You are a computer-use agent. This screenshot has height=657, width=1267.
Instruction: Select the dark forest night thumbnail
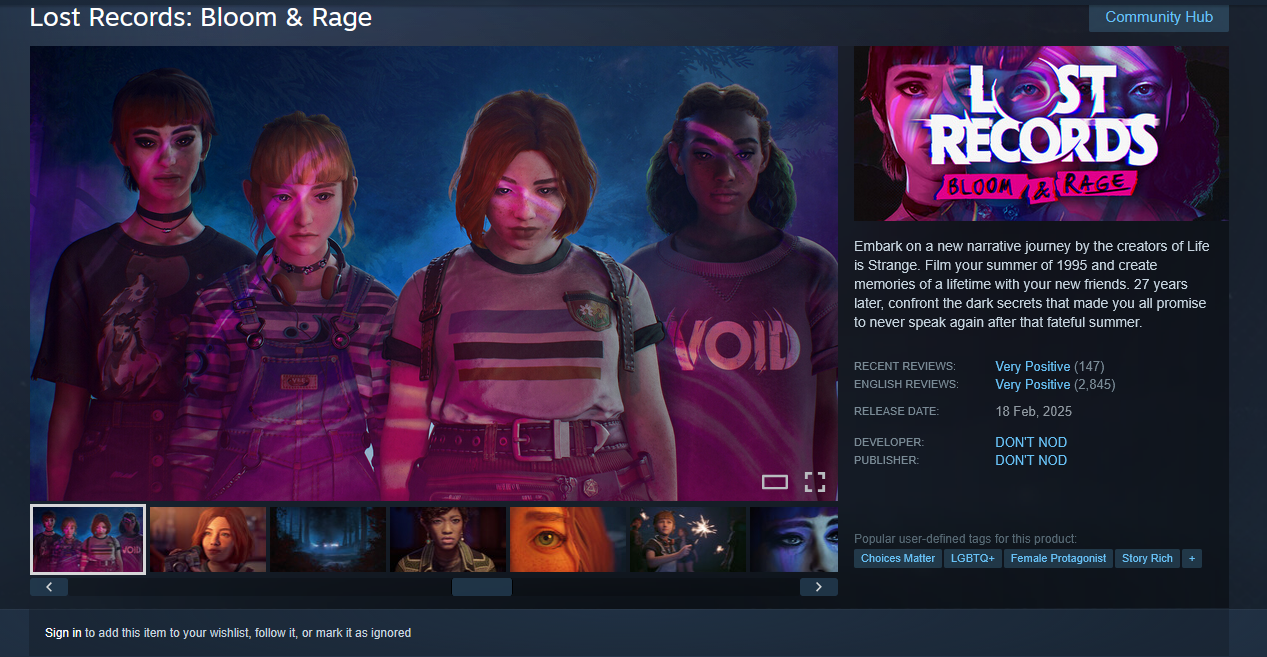point(328,539)
